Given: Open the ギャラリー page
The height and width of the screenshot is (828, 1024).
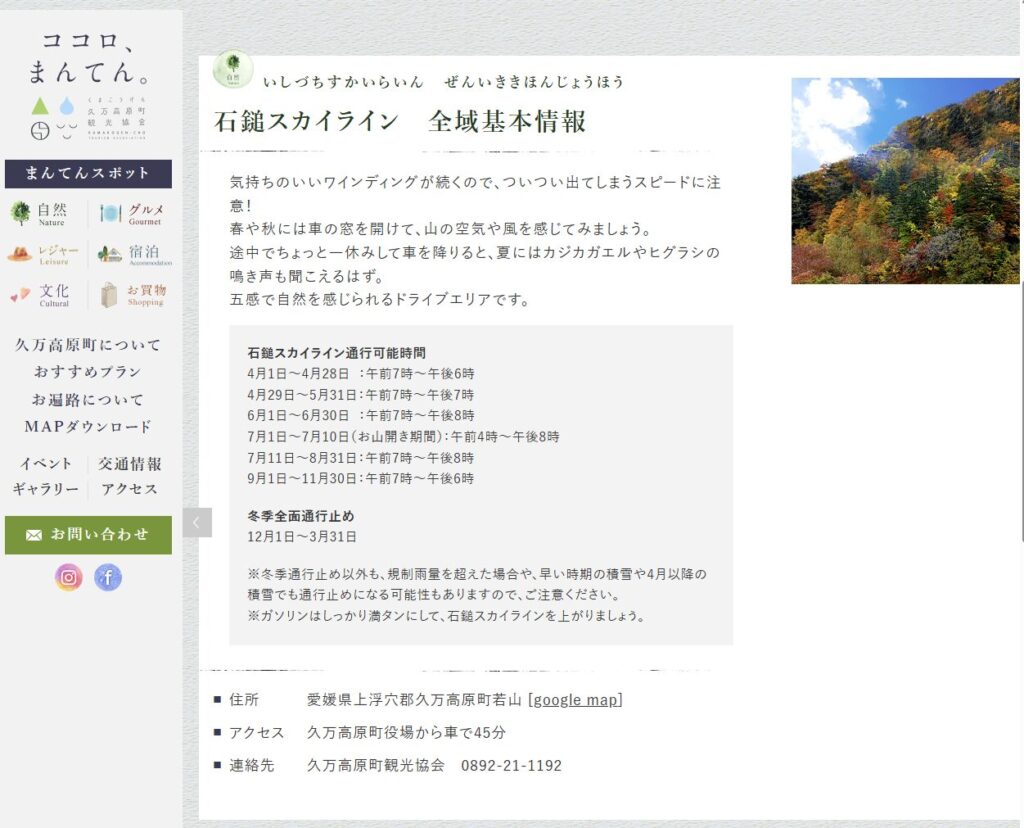Looking at the screenshot, I should (46, 489).
